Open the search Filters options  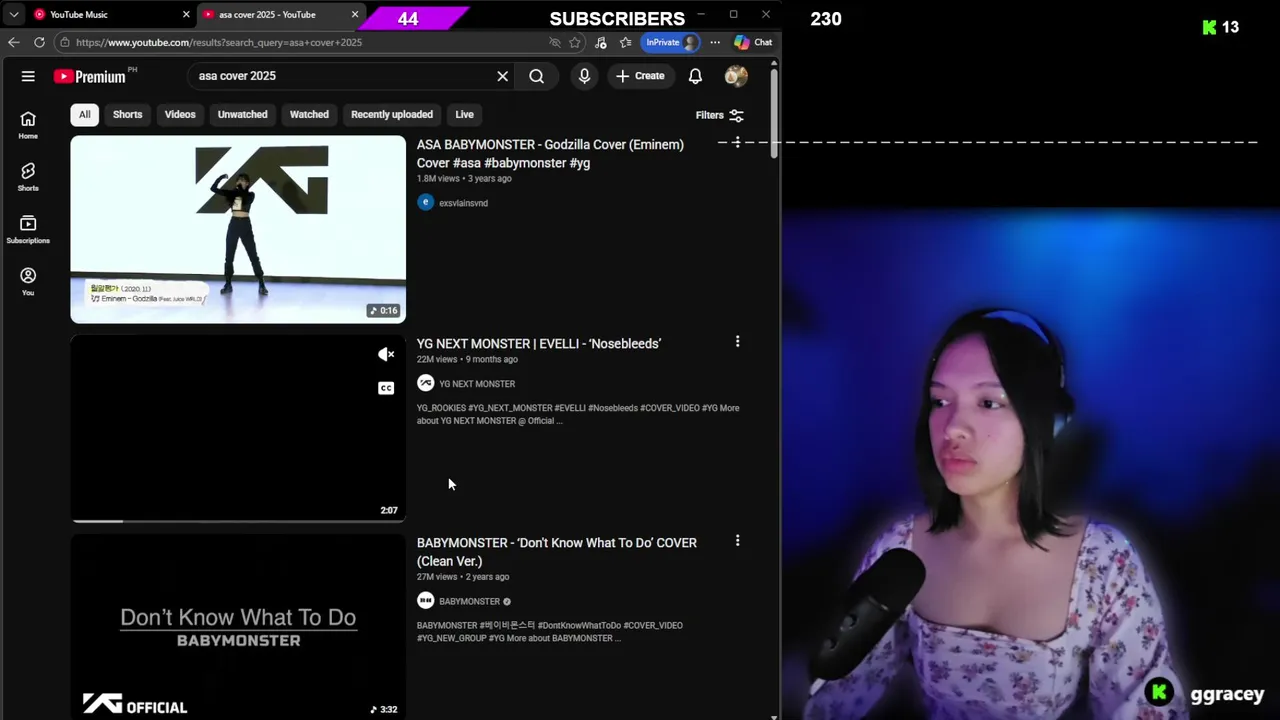click(720, 115)
